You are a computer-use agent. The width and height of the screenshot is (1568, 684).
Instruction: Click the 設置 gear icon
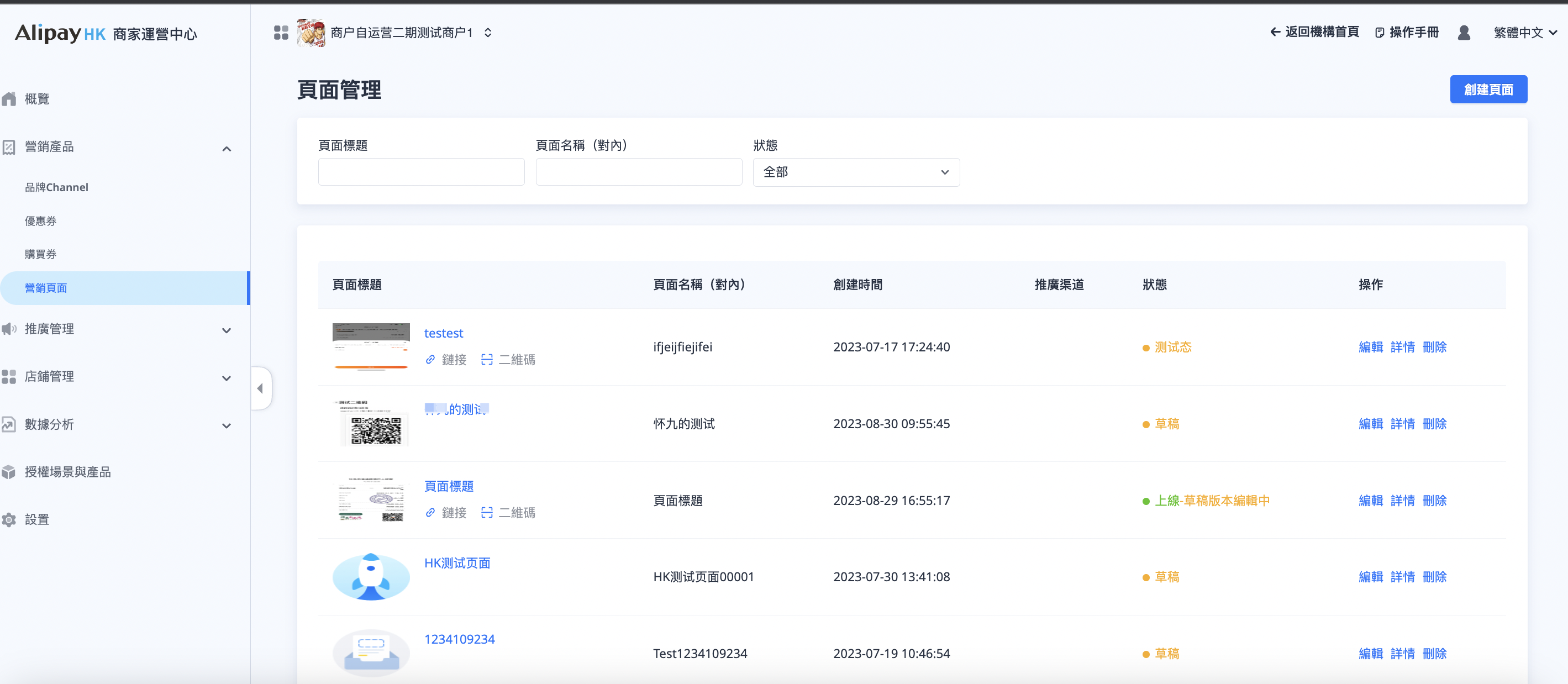pos(9,520)
